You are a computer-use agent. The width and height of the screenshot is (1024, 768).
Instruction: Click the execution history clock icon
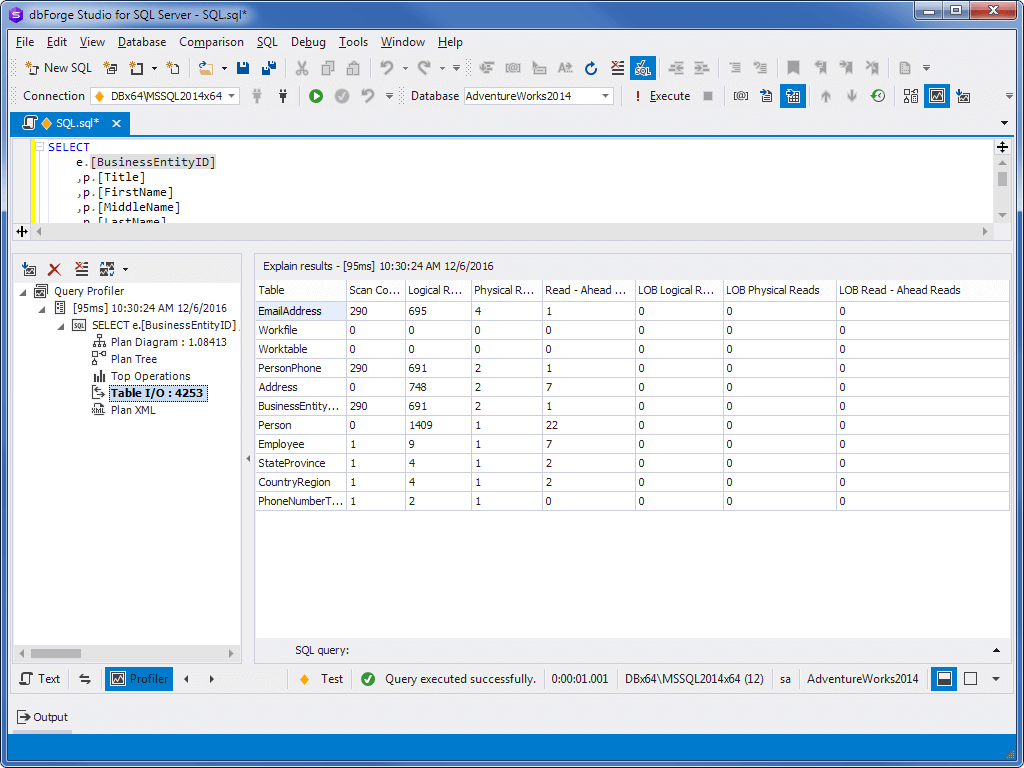tap(878, 96)
